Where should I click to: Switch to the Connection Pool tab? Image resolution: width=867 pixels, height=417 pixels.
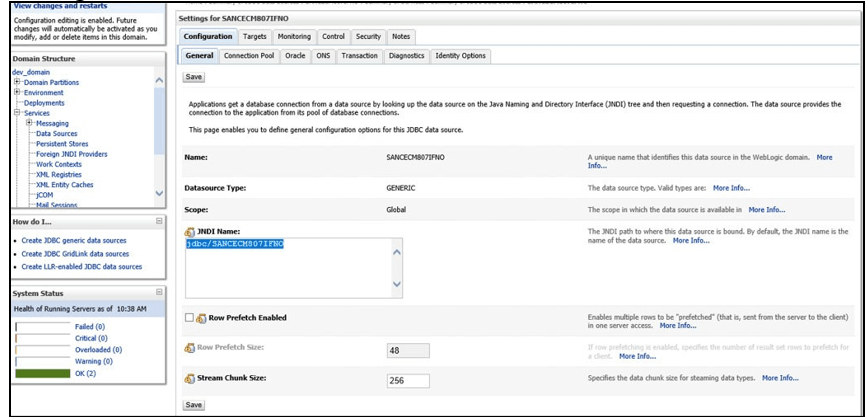tap(248, 56)
